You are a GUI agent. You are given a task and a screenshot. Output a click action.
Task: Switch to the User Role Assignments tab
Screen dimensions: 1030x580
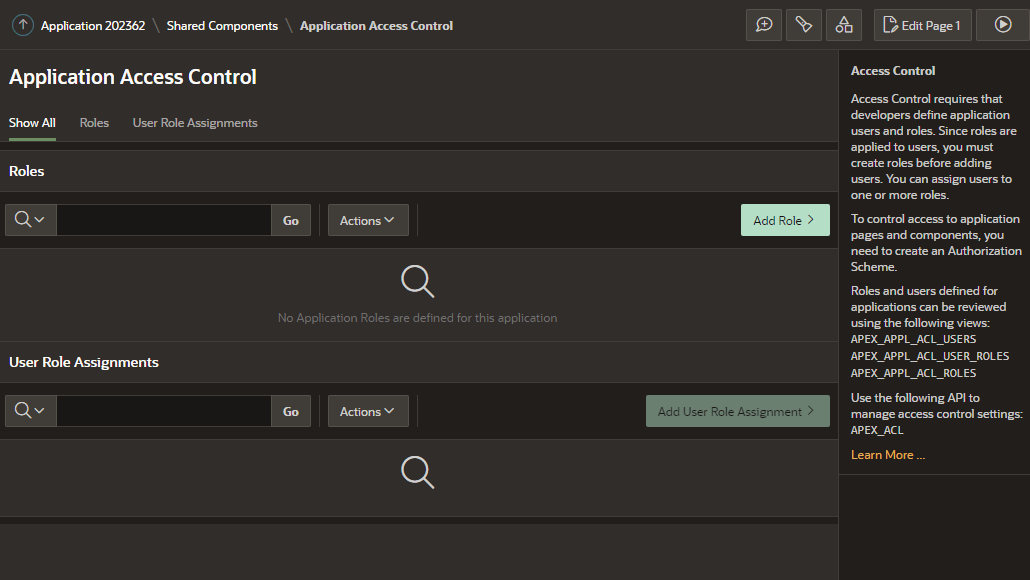[195, 123]
